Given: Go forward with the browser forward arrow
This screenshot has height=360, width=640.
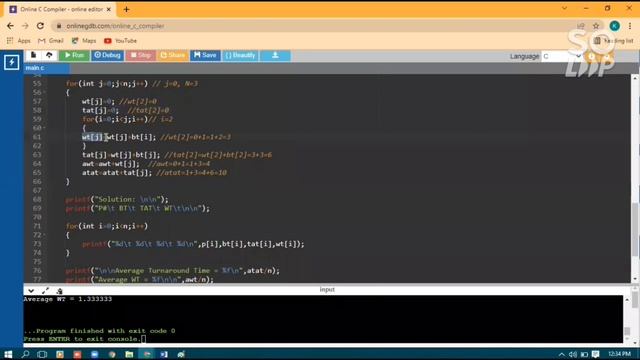Looking at the screenshot, I should [25, 26].
